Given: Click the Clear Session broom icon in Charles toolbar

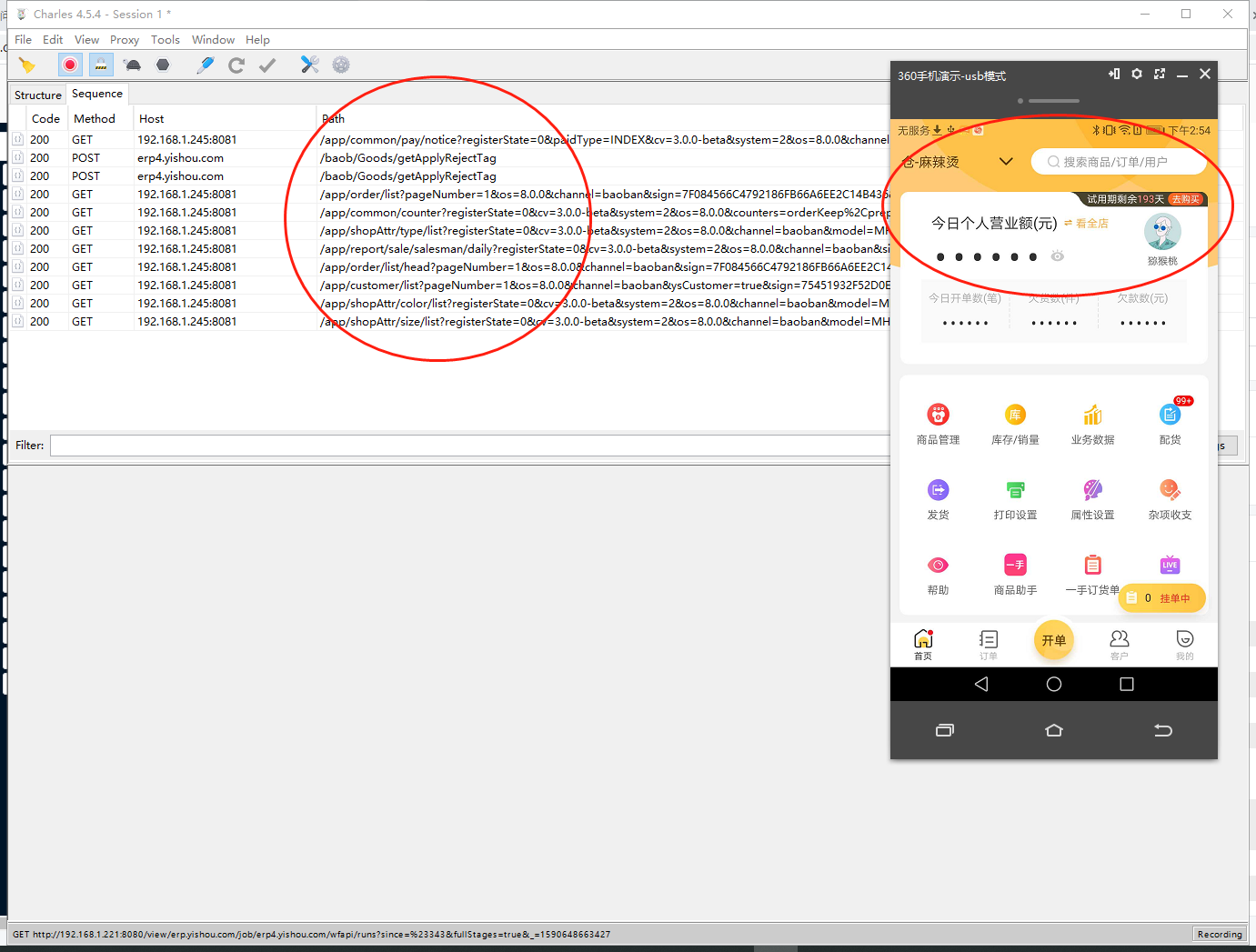Looking at the screenshot, I should click(x=26, y=65).
